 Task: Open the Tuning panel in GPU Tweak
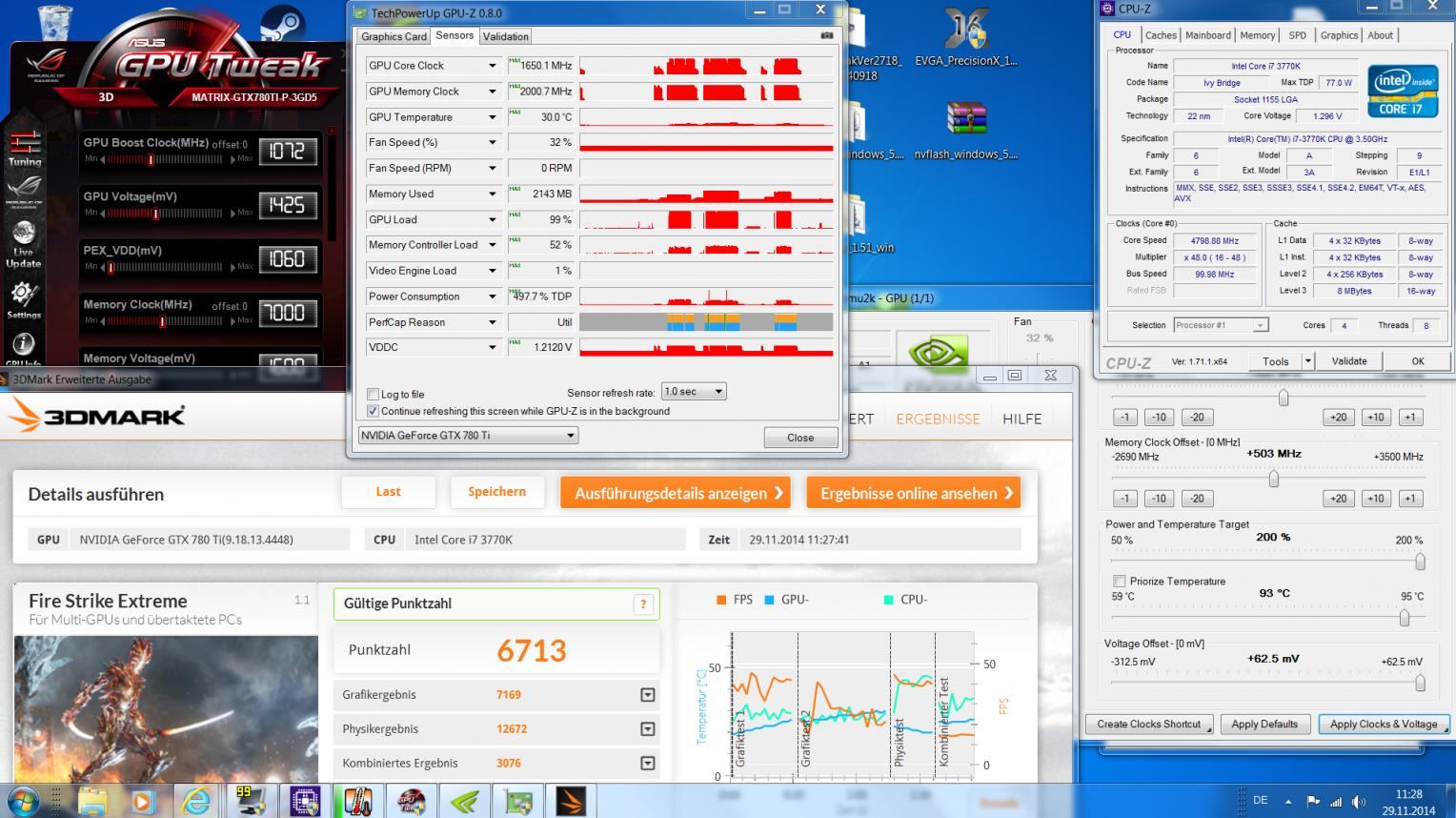pyautogui.click(x=24, y=149)
